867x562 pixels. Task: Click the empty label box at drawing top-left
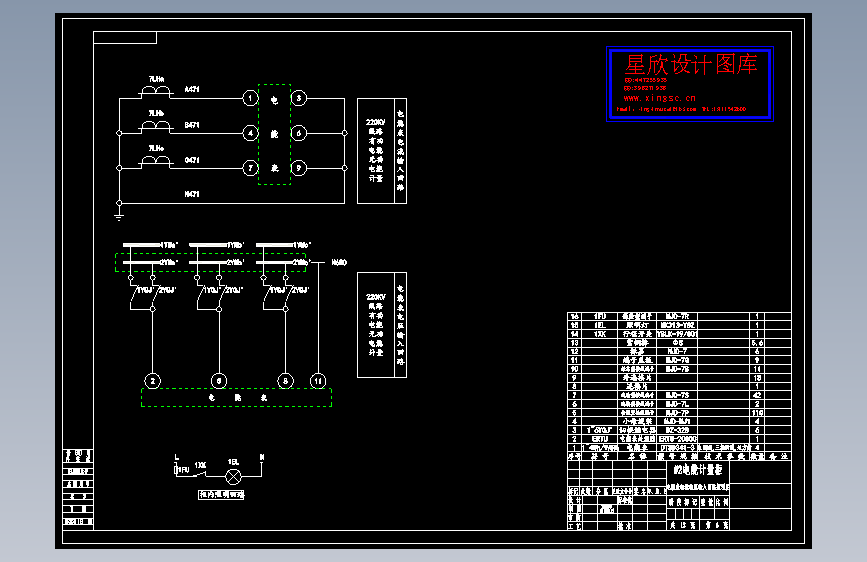pyautogui.click(x=125, y=38)
